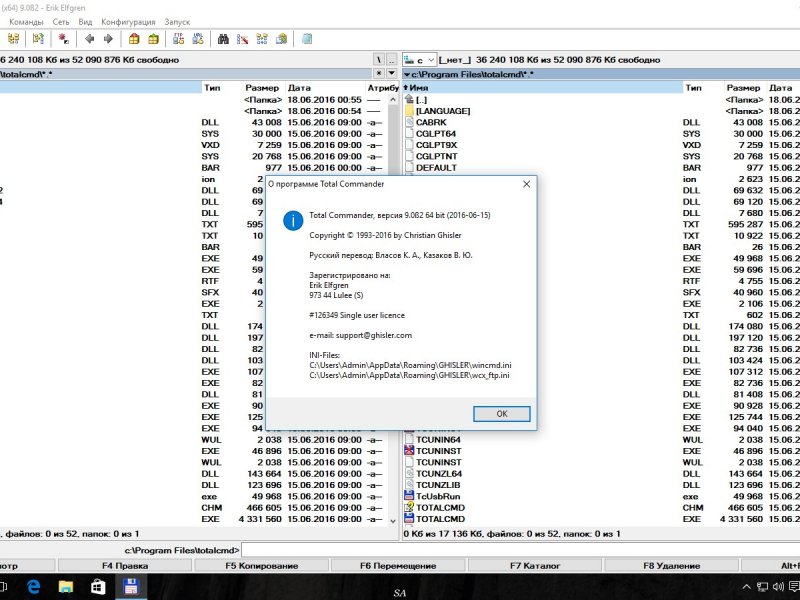The height and width of the screenshot is (600, 800).
Task: Click the notepad icon in the toolbar
Action: (x=307, y=39)
